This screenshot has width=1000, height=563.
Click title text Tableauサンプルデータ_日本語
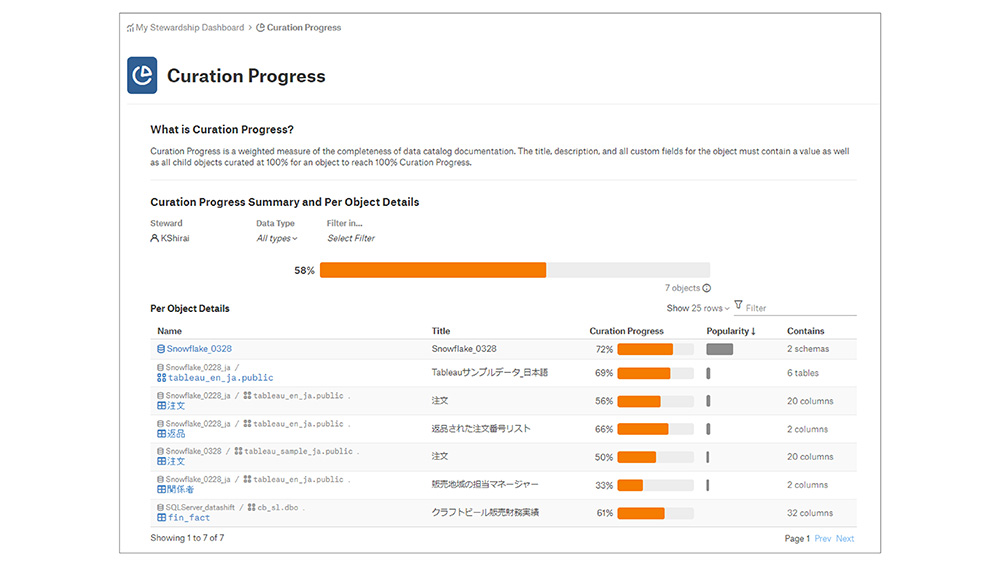pos(490,372)
